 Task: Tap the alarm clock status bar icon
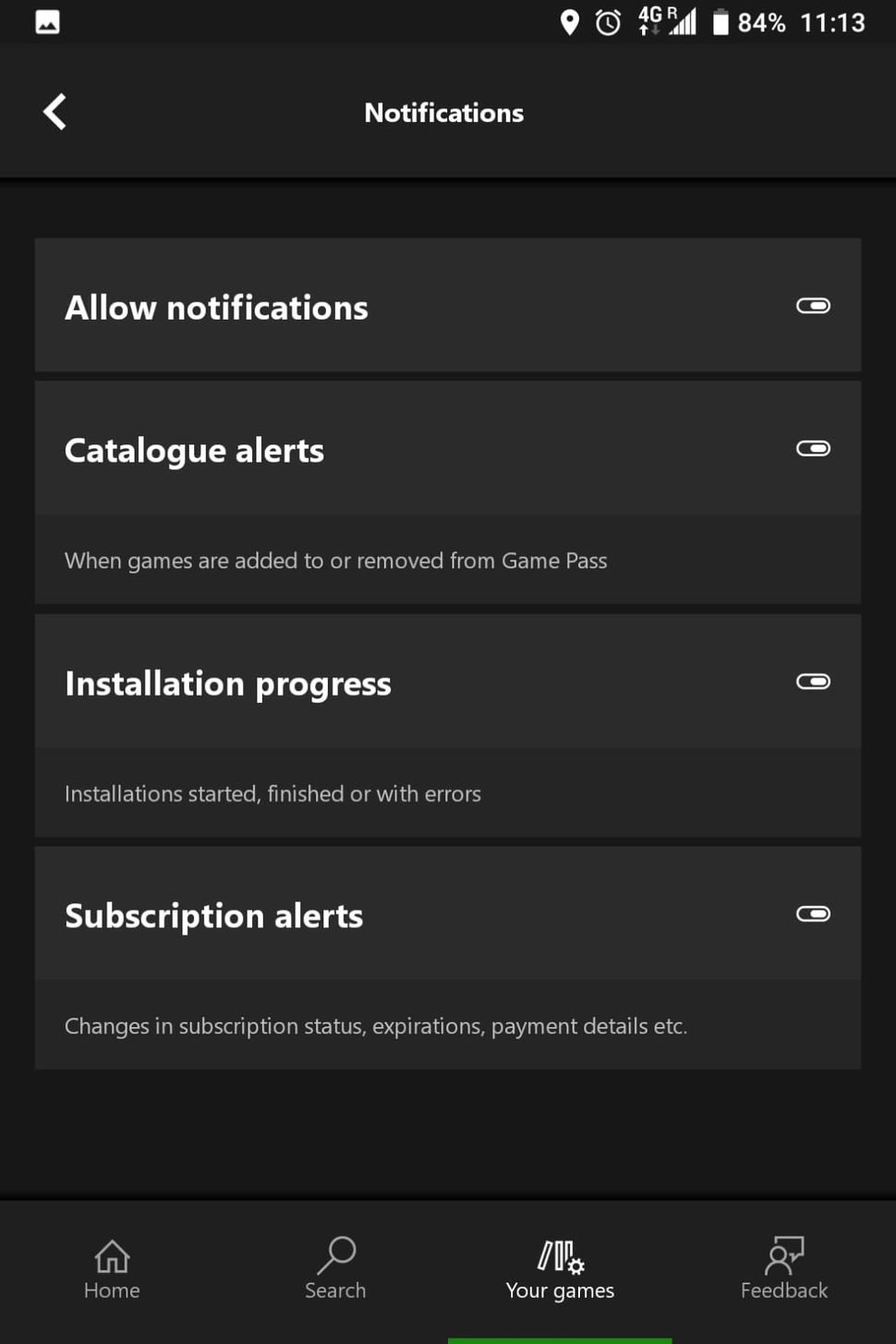[607, 20]
